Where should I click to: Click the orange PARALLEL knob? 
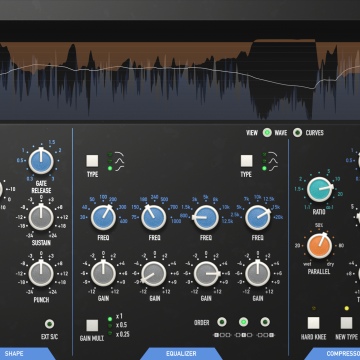click(x=319, y=246)
